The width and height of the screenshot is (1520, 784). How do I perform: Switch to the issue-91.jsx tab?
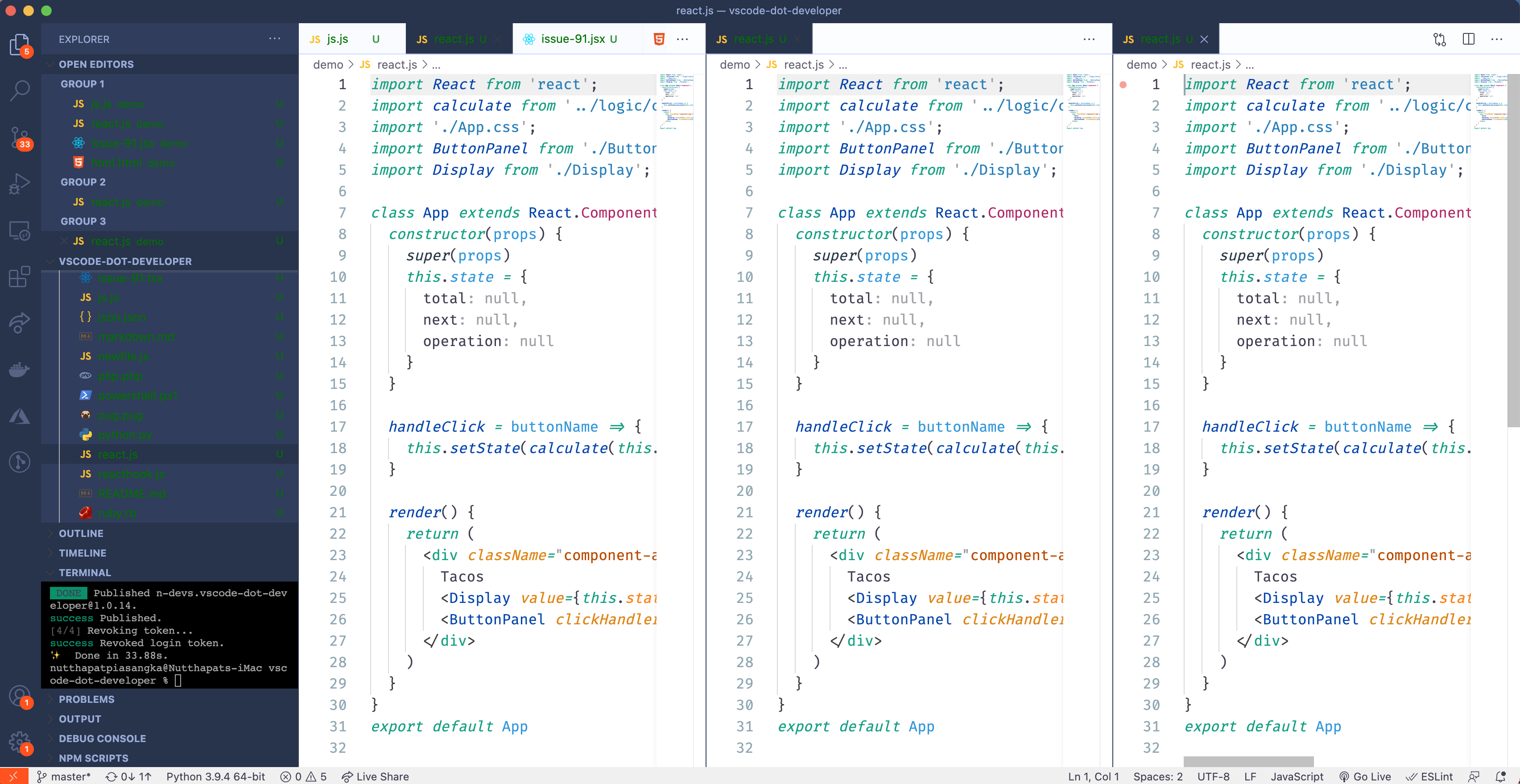(572, 39)
